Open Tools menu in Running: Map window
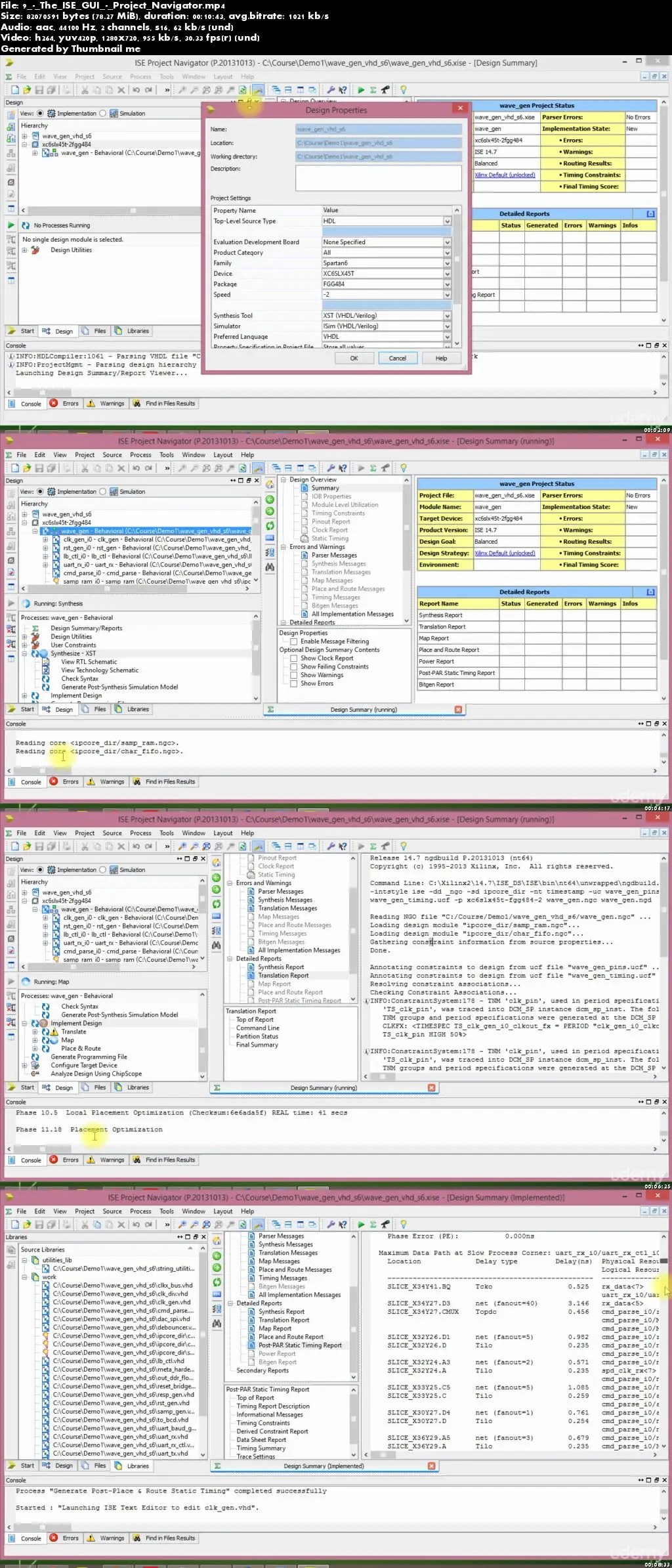This screenshot has height=1568, width=672. [x=167, y=833]
